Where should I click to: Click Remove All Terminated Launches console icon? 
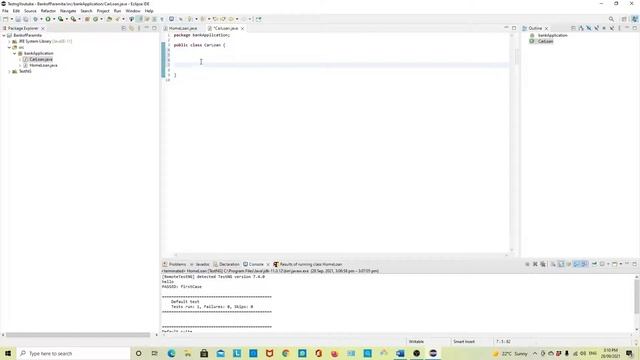543,264
